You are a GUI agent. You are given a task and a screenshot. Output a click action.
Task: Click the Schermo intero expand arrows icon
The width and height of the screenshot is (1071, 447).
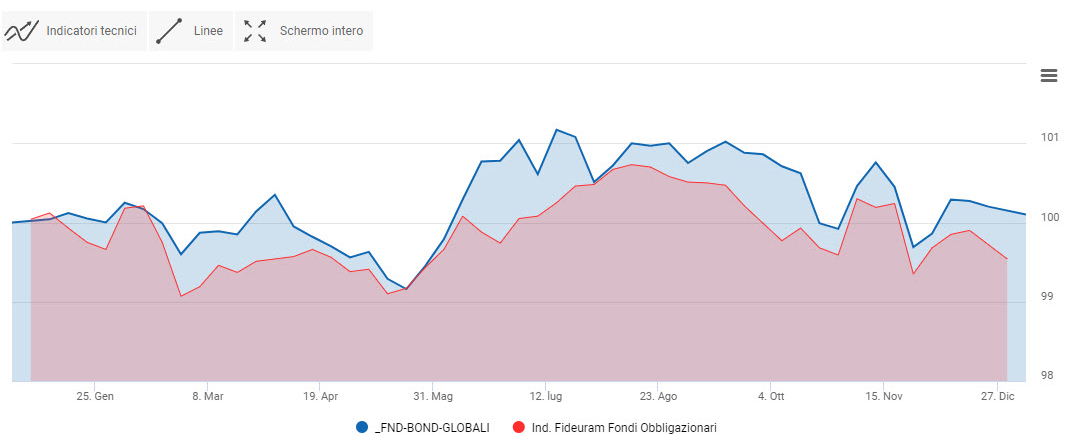click(x=255, y=31)
